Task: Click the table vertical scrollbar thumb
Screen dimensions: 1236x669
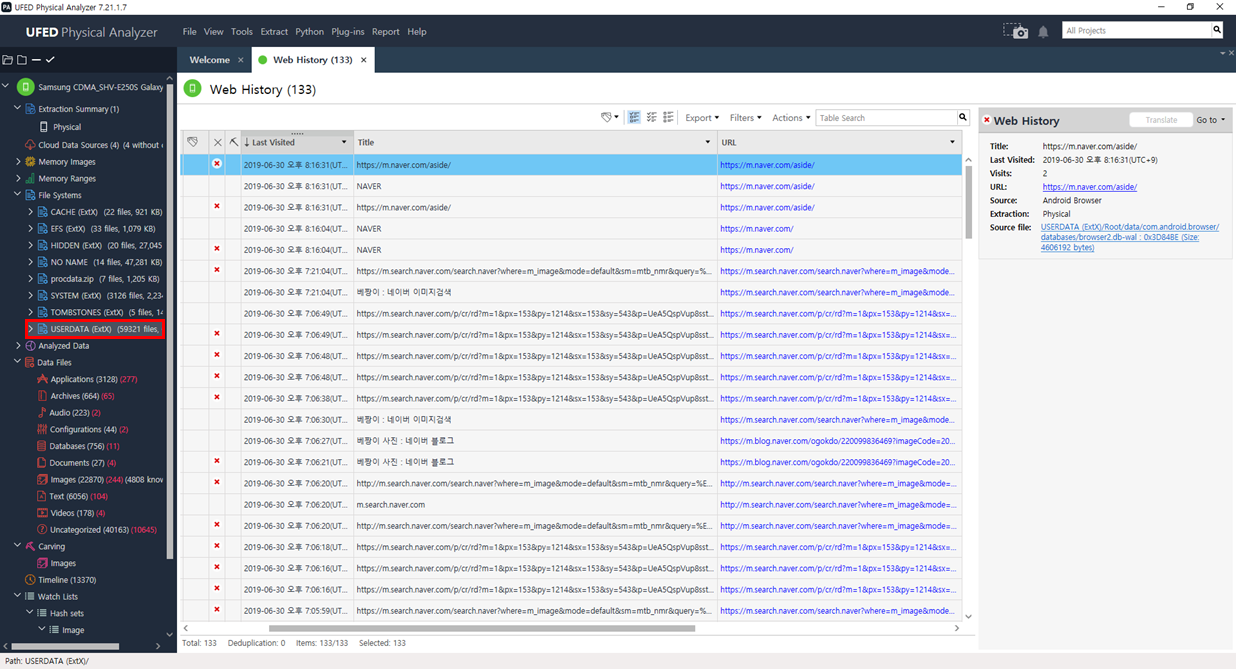Action: [x=968, y=202]
